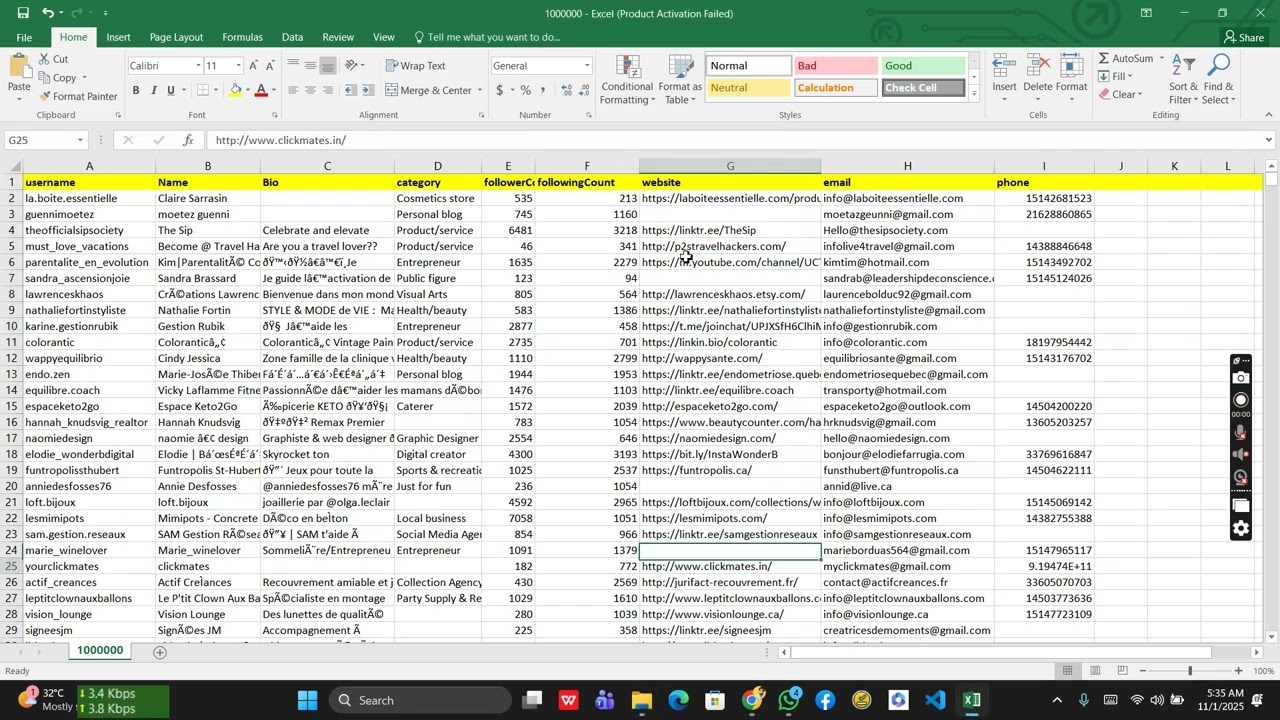Image resolution: width=1280 pixels, height=720 pixels.
Task: Open Visual Studio Code from taskbar
Action: click(x=935, y=700)
